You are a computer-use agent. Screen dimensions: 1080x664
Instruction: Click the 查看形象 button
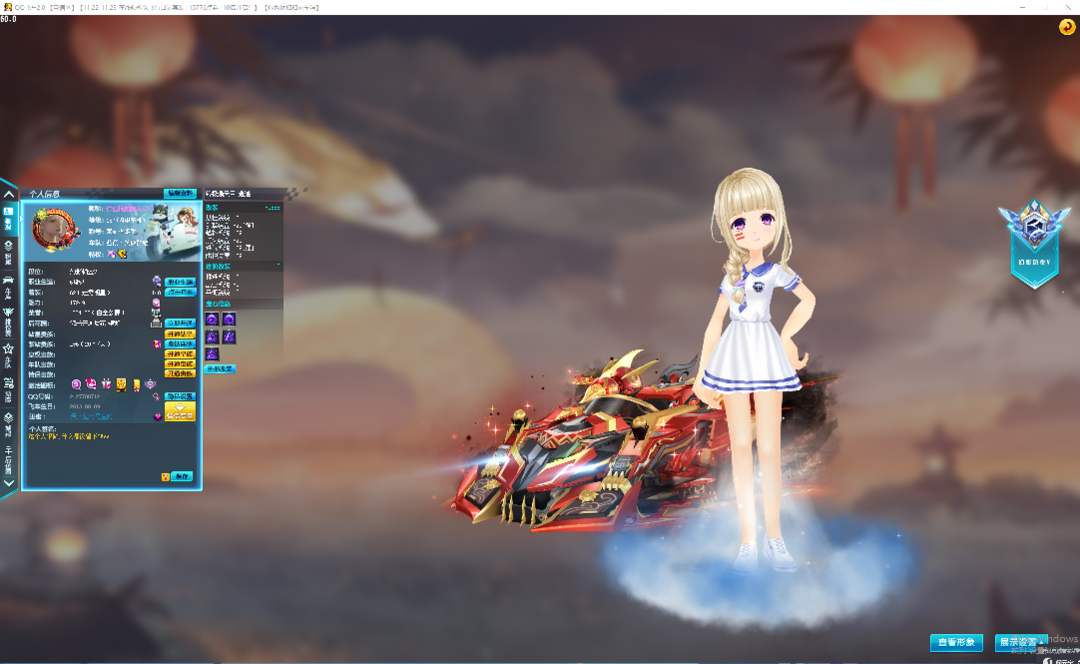pos(956,642)
